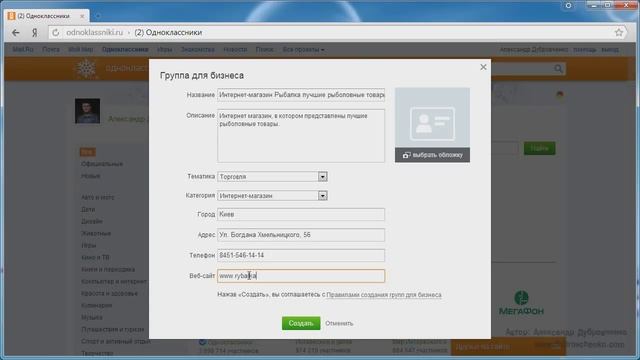Open the Категория dropdown
The width and height of the screenshot is (640, 360).
click(272, 196)
